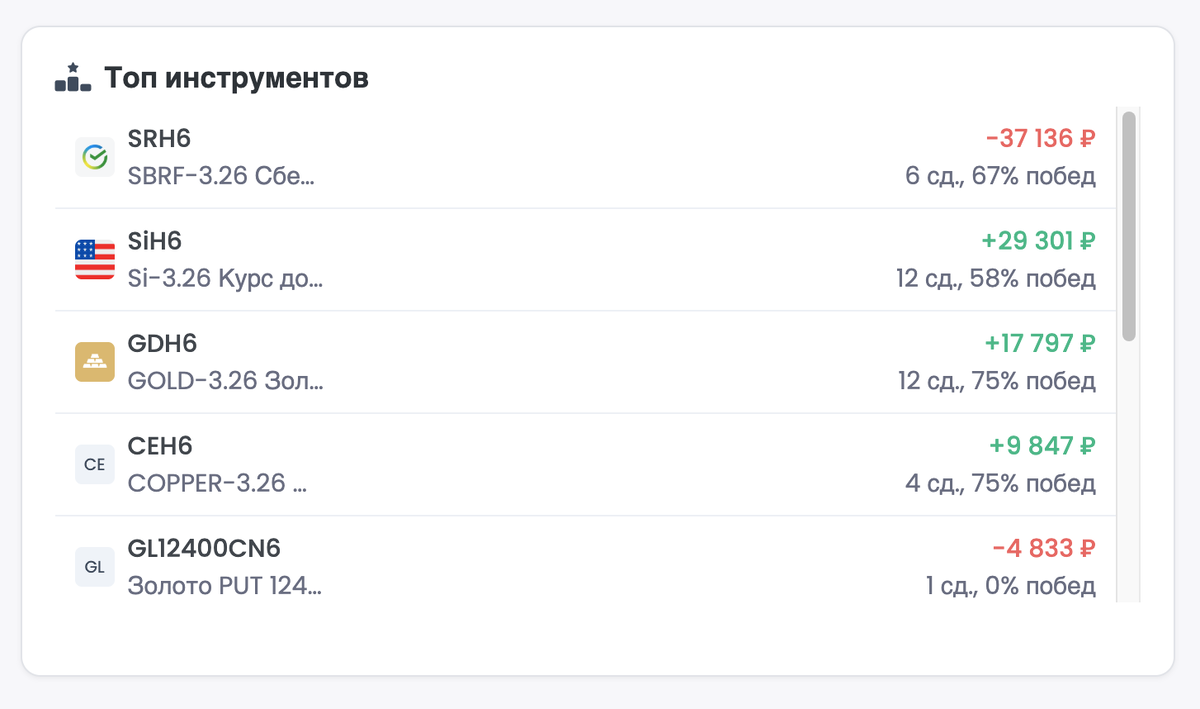Click the ranking podium icon beside the header
Image resolution: width=1200 pixels, height=709 pixels.
pyautogui.click(x=71, y=76)
